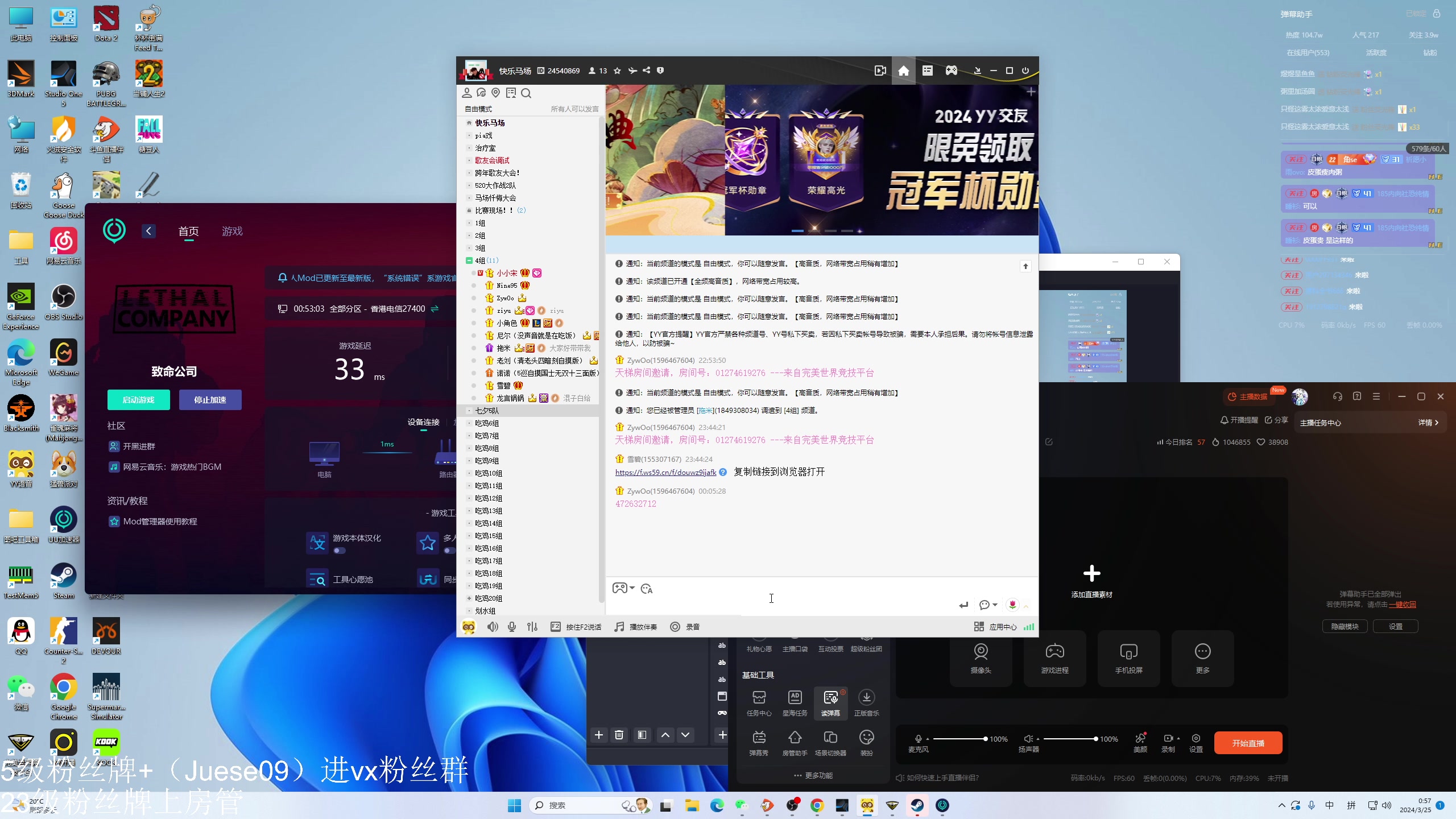Add 摄像头 camera source
Image resolution: width=1456 pixels, height=819 pixels.
coord(981,657)
